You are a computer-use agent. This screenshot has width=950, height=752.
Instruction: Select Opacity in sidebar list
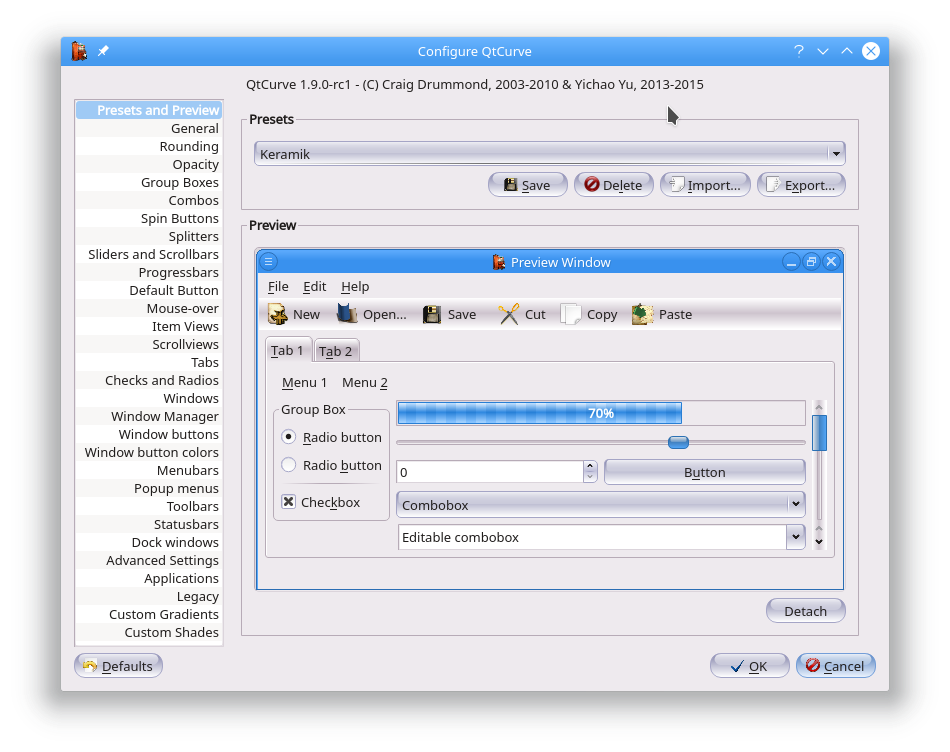pos(149,164)
